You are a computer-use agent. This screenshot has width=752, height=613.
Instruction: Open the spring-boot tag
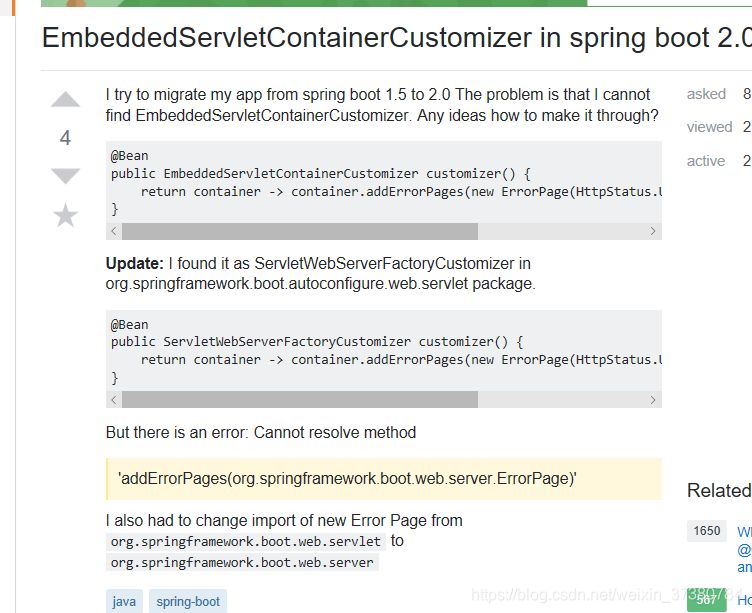(x=188, y=601)
